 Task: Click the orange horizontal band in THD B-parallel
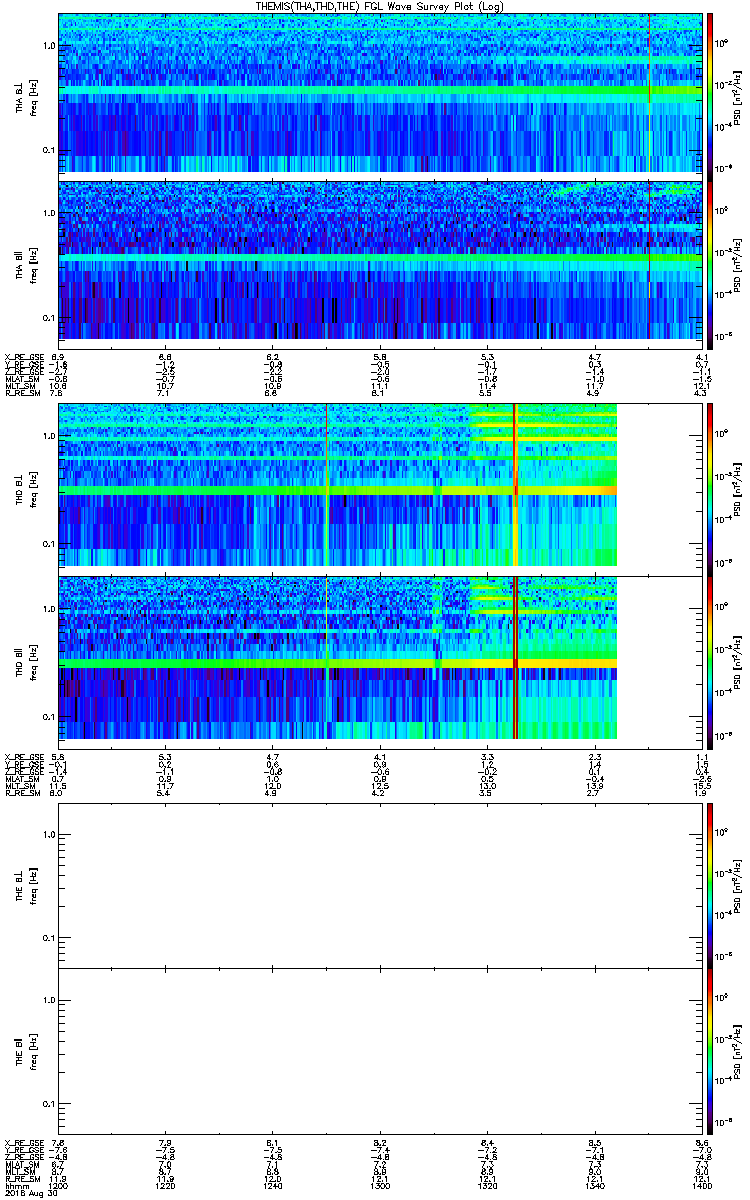pyautogui.click(x=338, y=664)
